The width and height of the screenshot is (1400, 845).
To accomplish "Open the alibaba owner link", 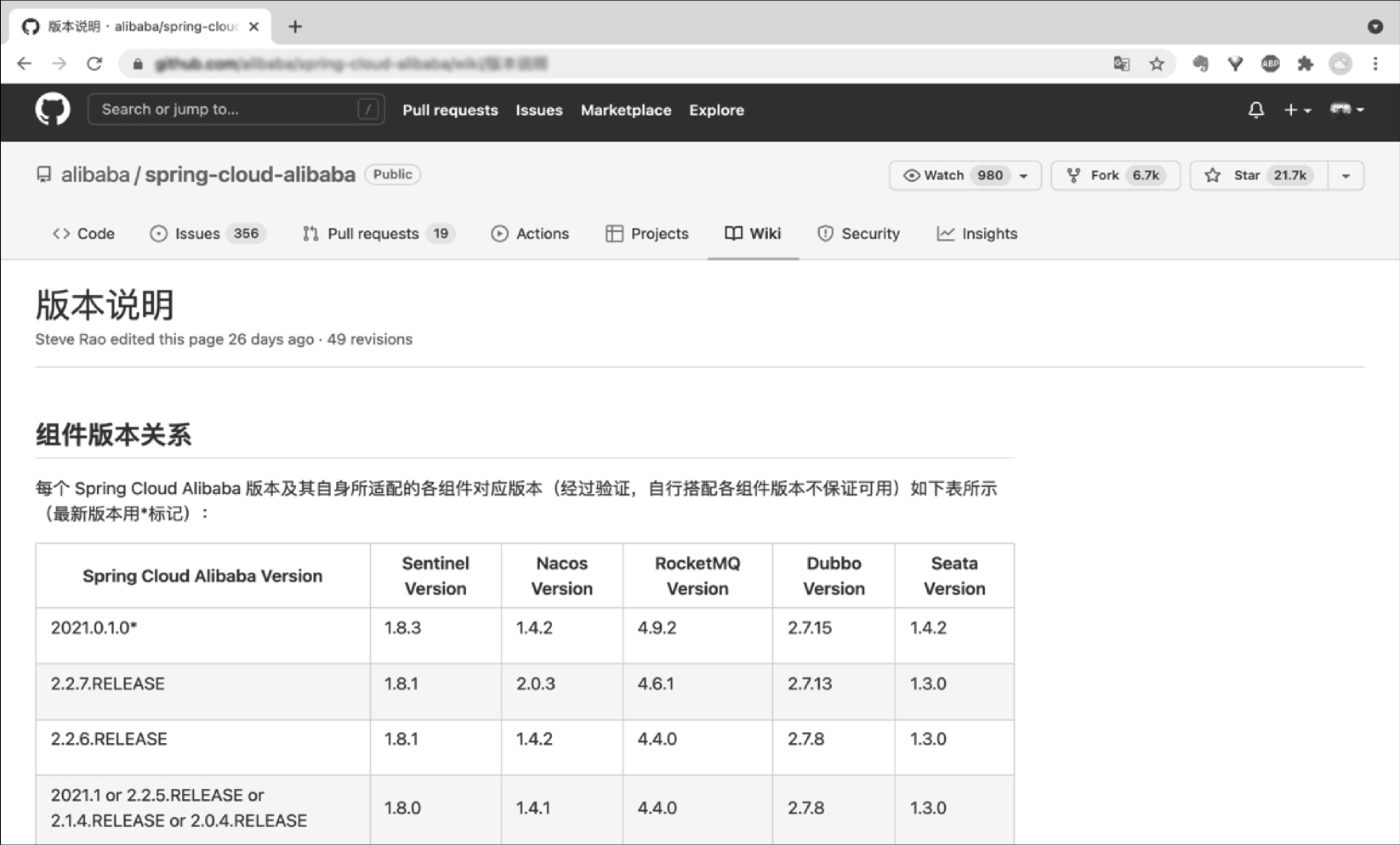I will tap(95, 174).
